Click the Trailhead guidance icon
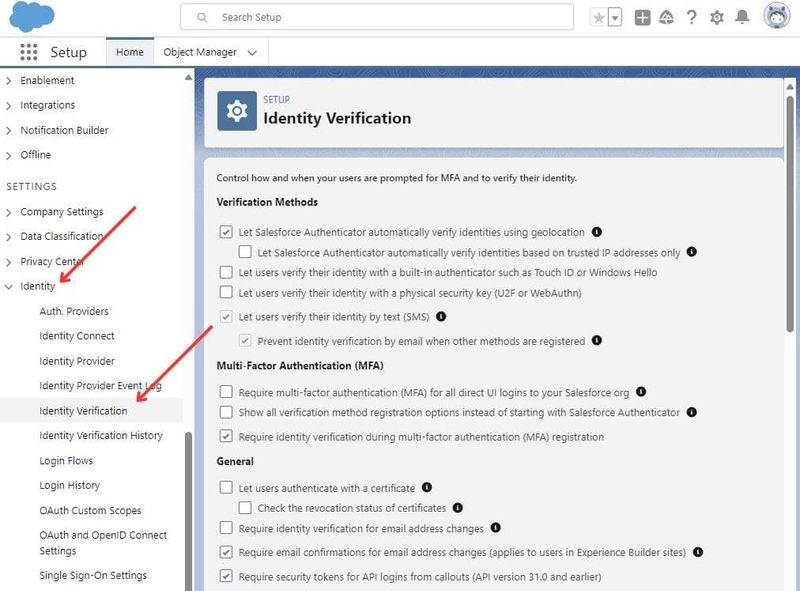Viewport: 800px width, 591px height. point(666,18)
